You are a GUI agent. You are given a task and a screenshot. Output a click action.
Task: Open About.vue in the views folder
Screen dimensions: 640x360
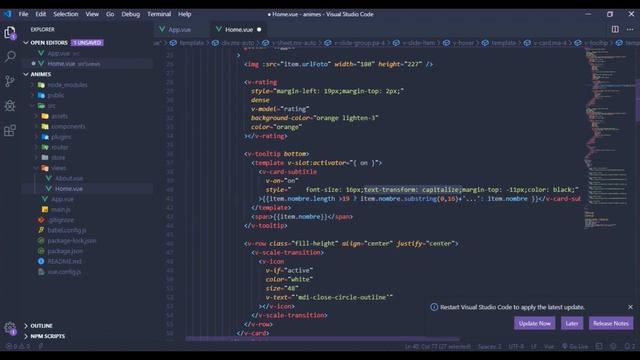click(69, 178)
